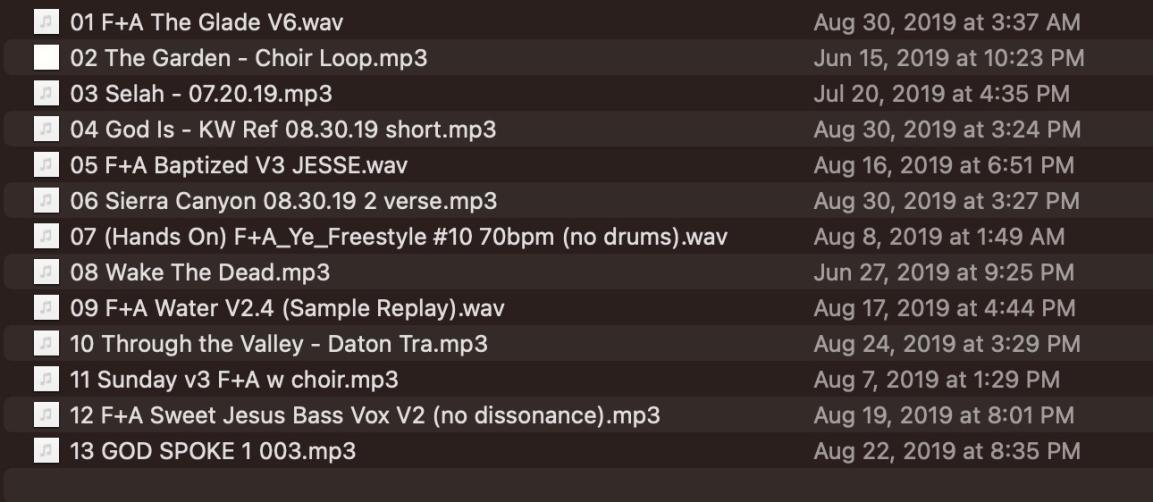Select 09 F+A Water V2.4 Sample Replay file
Viewport: 1153px width, 502px height.
tap(287, 308)
